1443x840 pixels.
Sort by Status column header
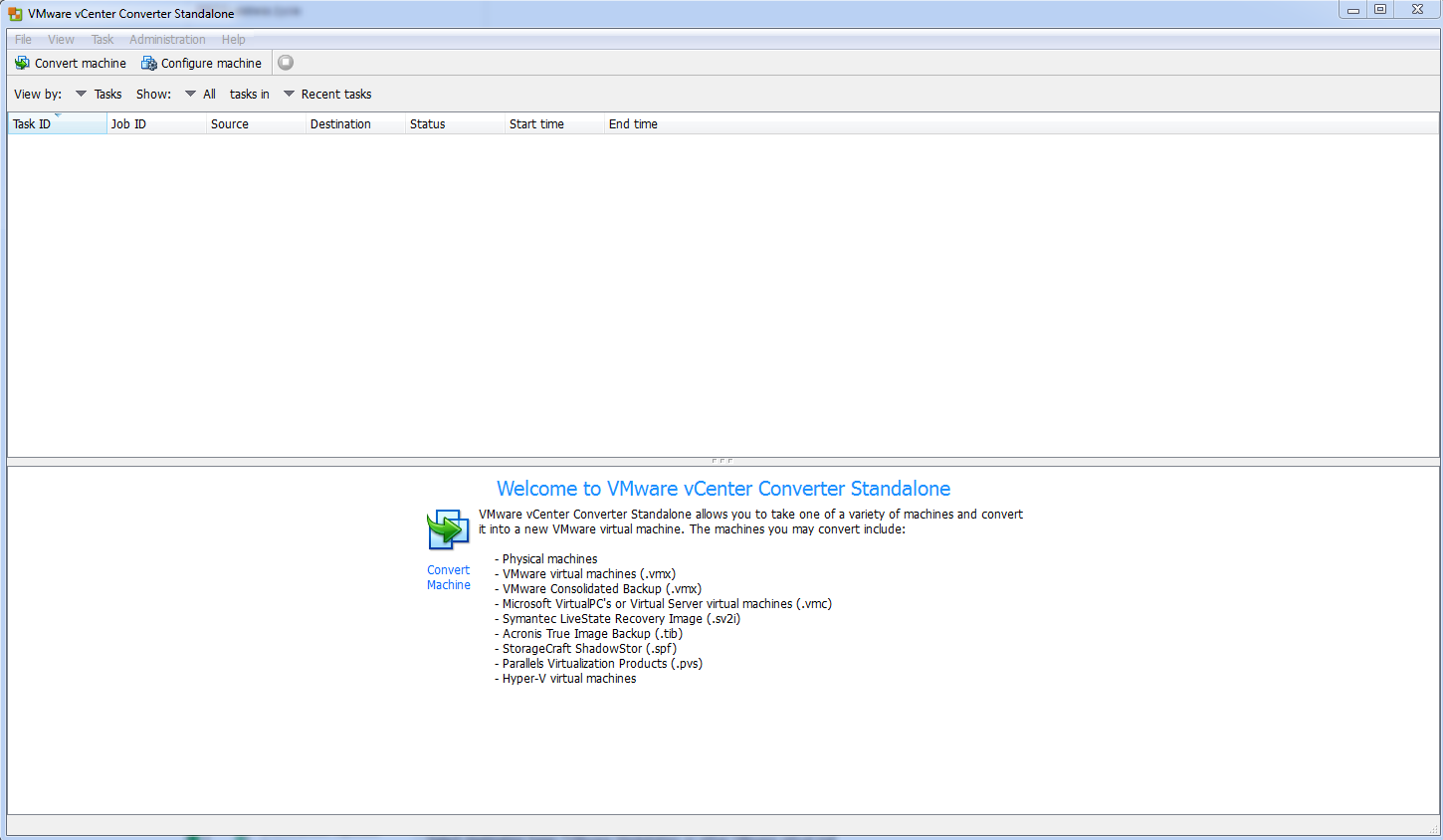(455, 124)
